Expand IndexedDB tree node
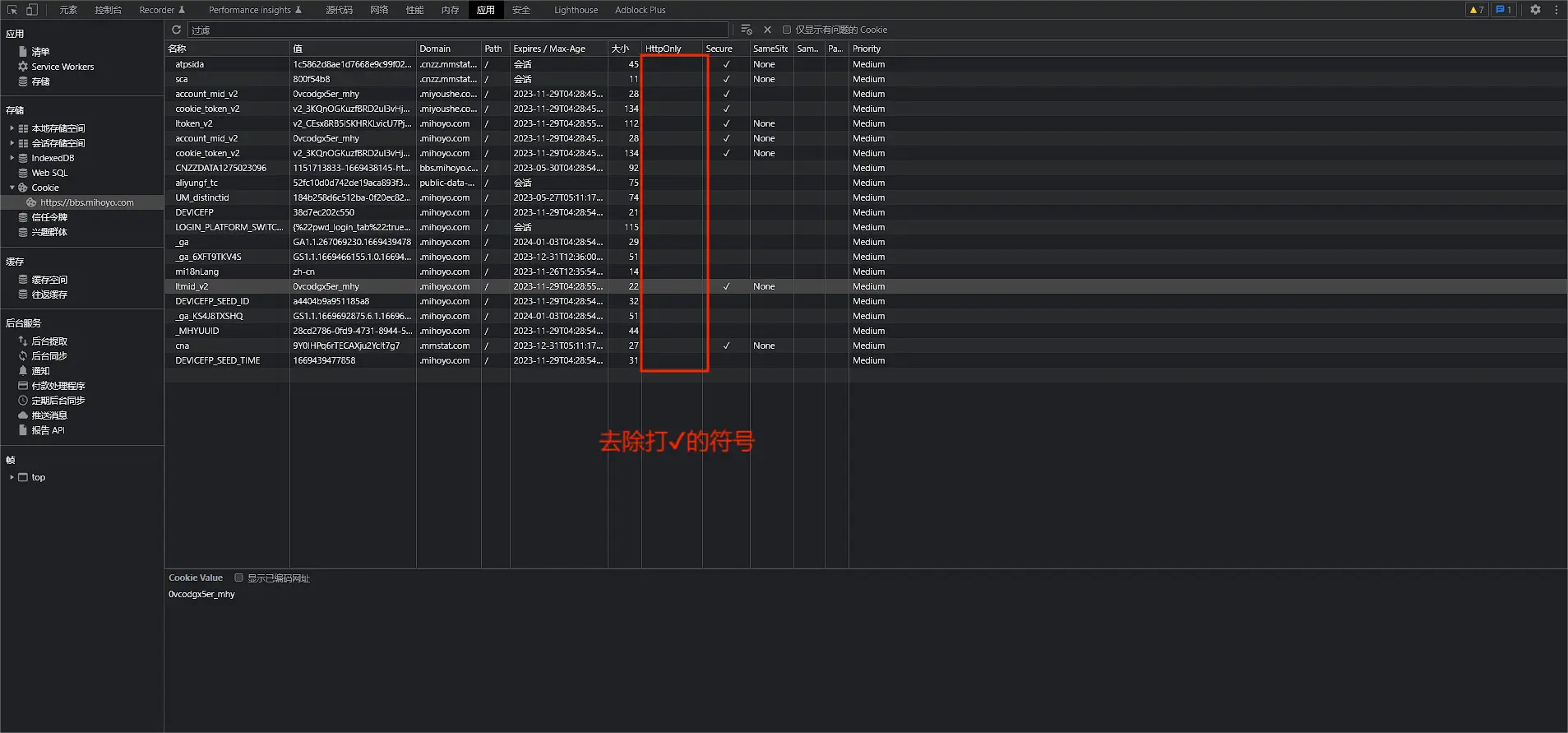Image resolution: width=1568 pixels, height=733 pixels. click(12, 158)
